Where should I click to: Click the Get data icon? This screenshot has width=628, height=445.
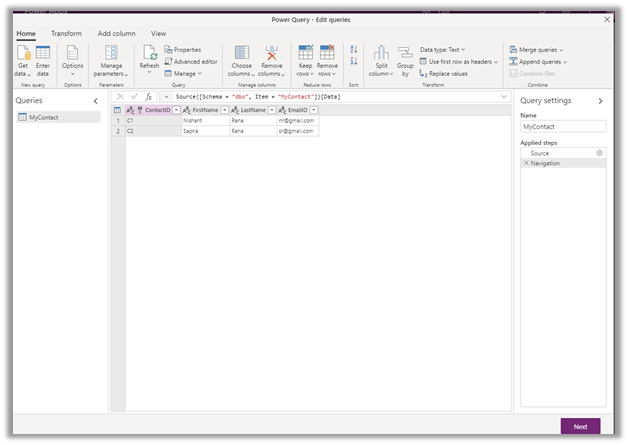click(23, 54)
